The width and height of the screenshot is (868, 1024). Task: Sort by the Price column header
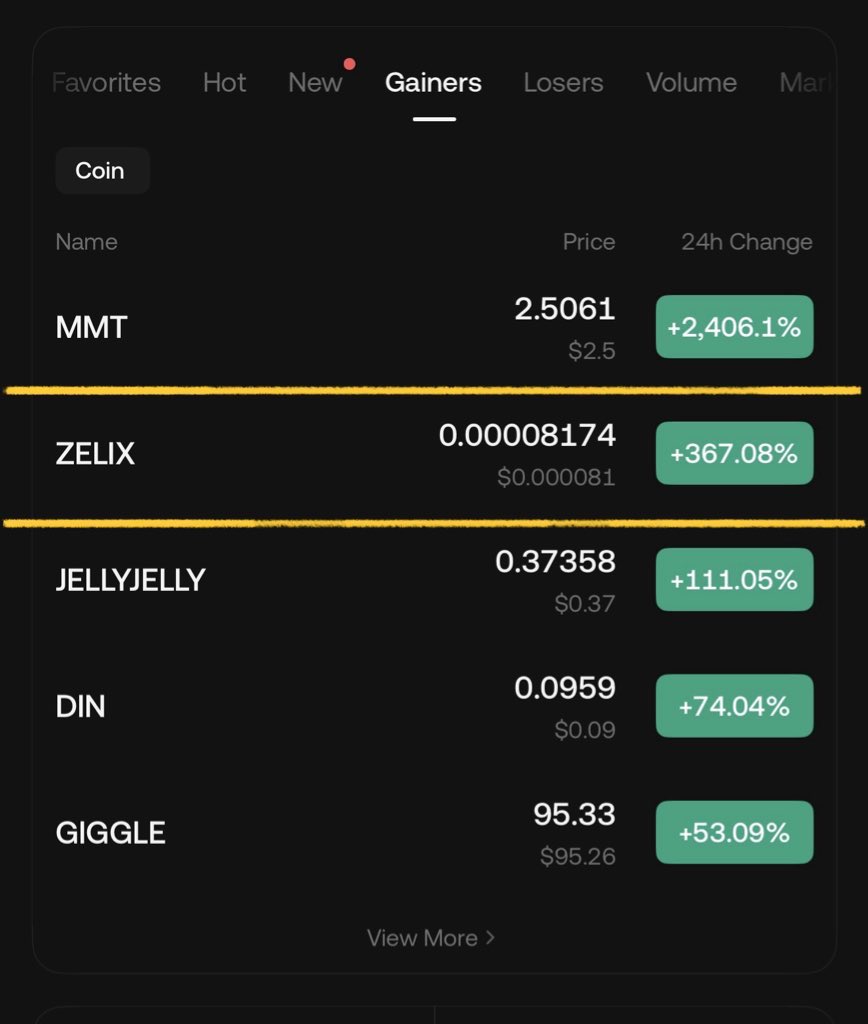589,242
